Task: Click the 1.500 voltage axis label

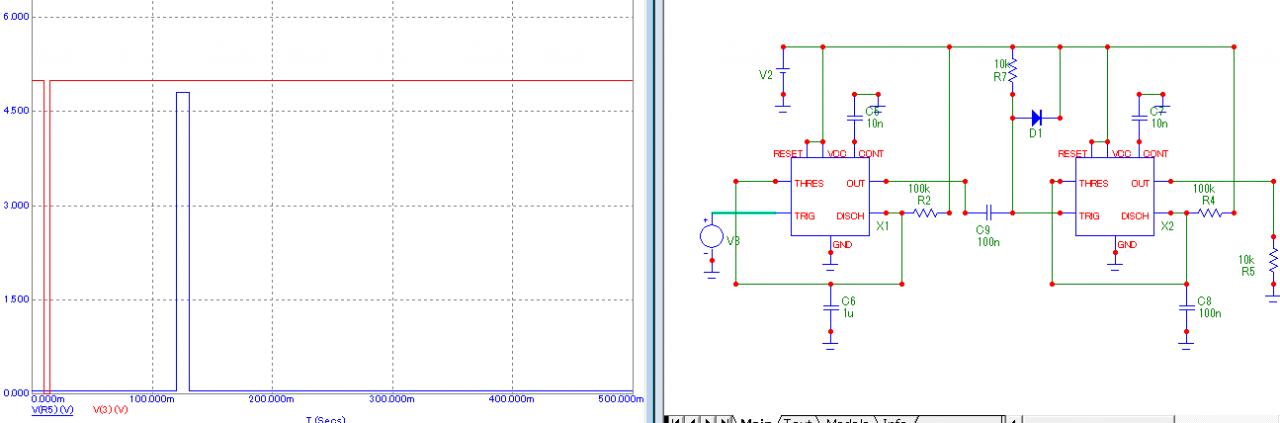Action: coord(15,299)
